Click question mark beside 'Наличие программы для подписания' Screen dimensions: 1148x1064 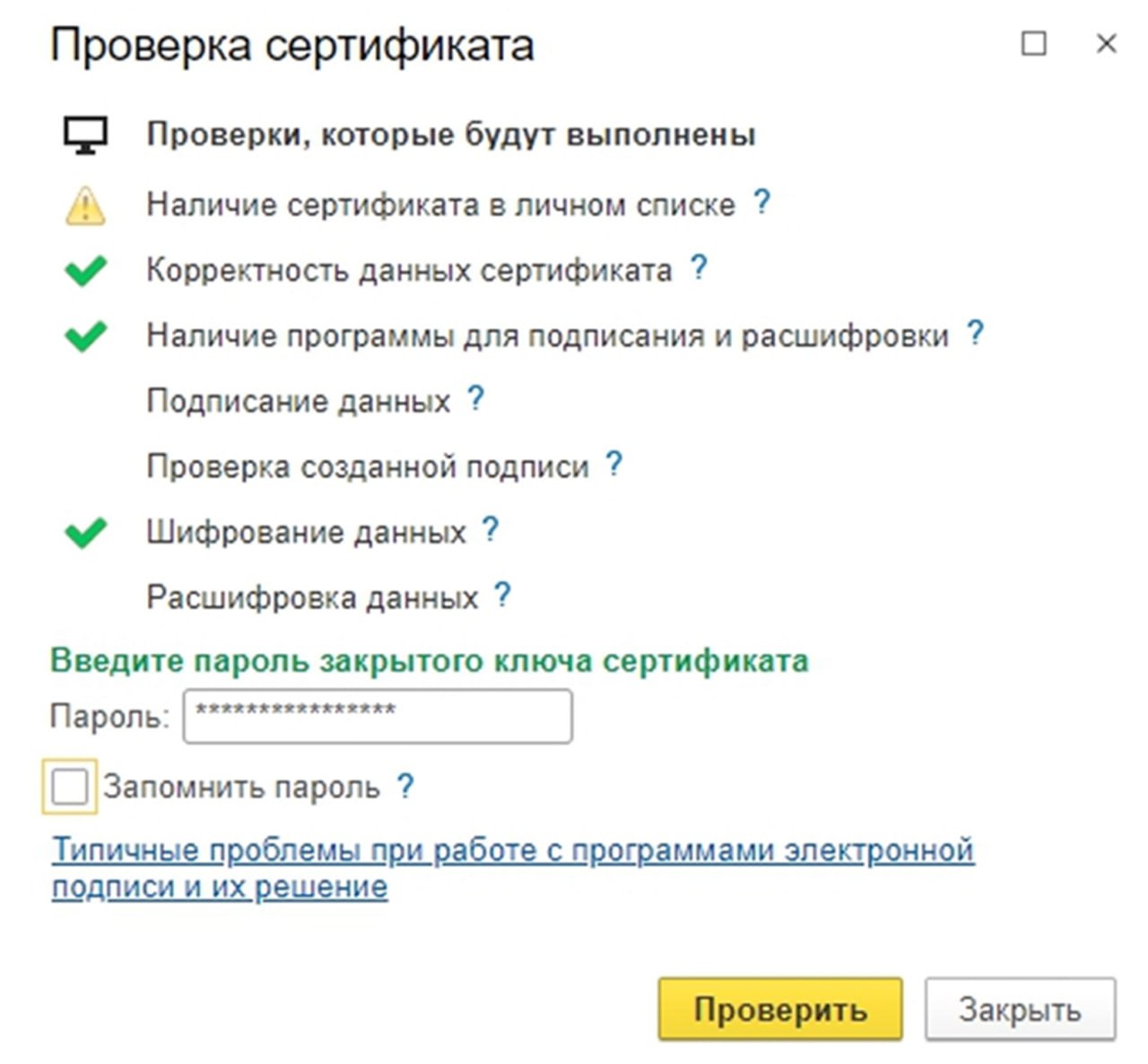[975, 333]
